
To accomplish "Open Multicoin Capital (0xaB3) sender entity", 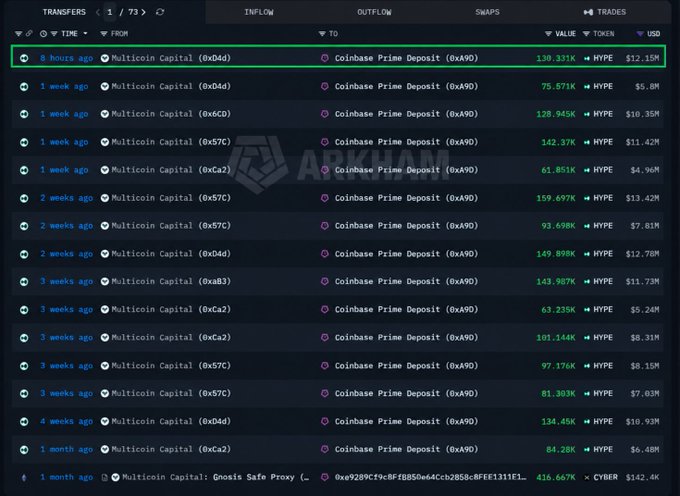I will 171,281.
